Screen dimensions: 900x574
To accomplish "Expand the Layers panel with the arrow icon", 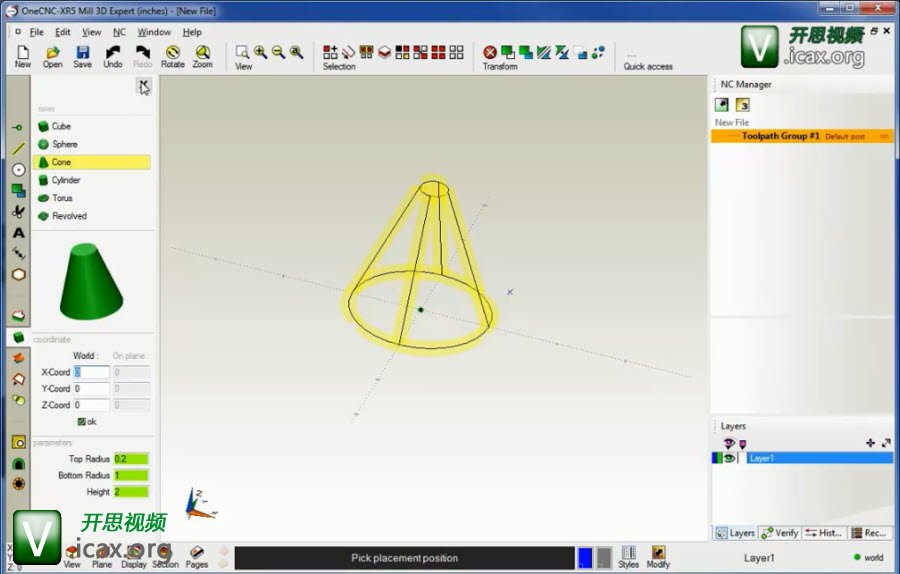I will (x=886, y=443).
